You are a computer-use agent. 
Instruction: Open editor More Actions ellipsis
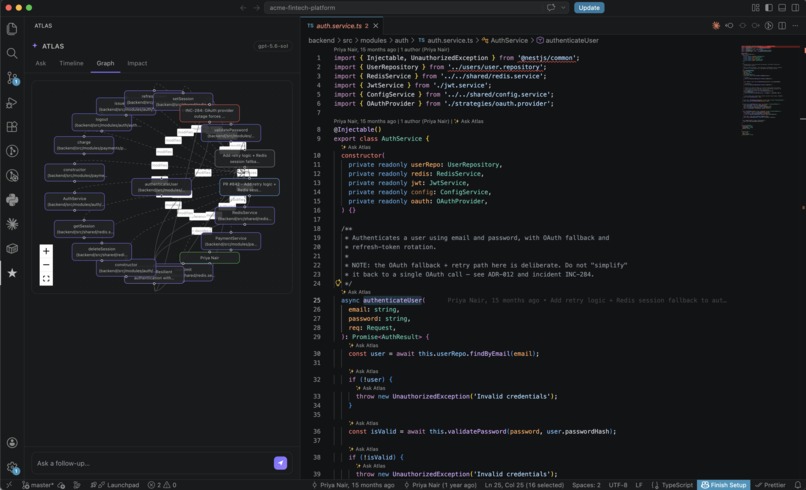tap(795, 26)
